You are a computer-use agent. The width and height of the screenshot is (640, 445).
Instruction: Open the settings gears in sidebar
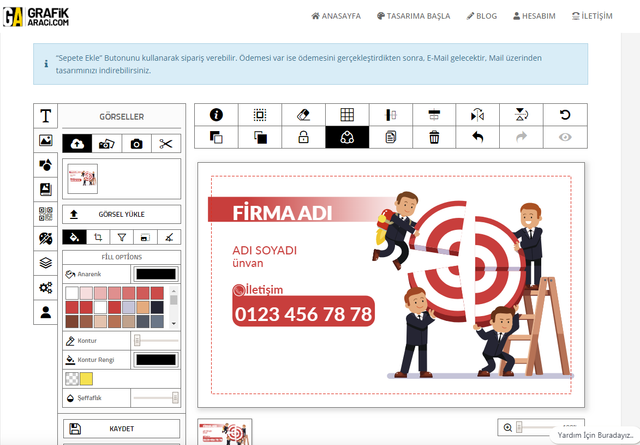coord(45,287)
